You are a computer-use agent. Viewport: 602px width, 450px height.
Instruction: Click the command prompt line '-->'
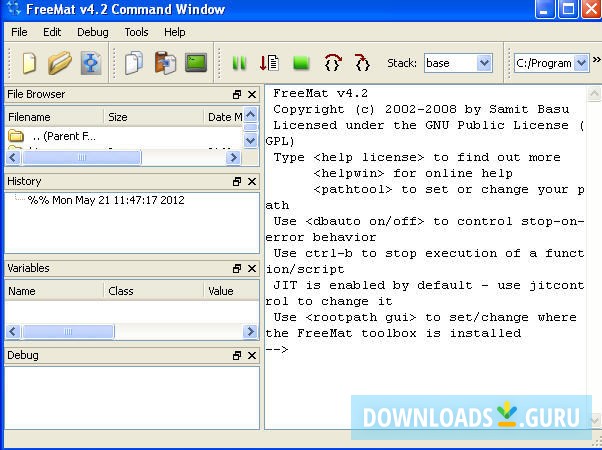[x=276, y=349]
